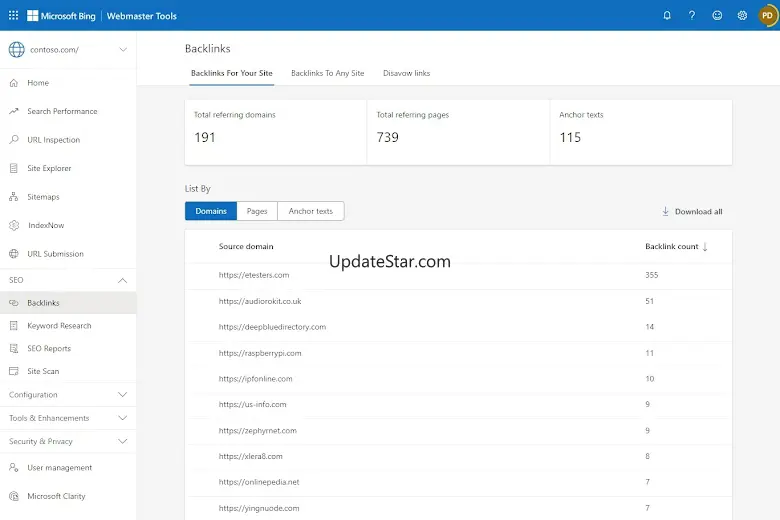The image size is (780, 520).
Task: Click backlink count 355
Action: click(x=652, y=275)
